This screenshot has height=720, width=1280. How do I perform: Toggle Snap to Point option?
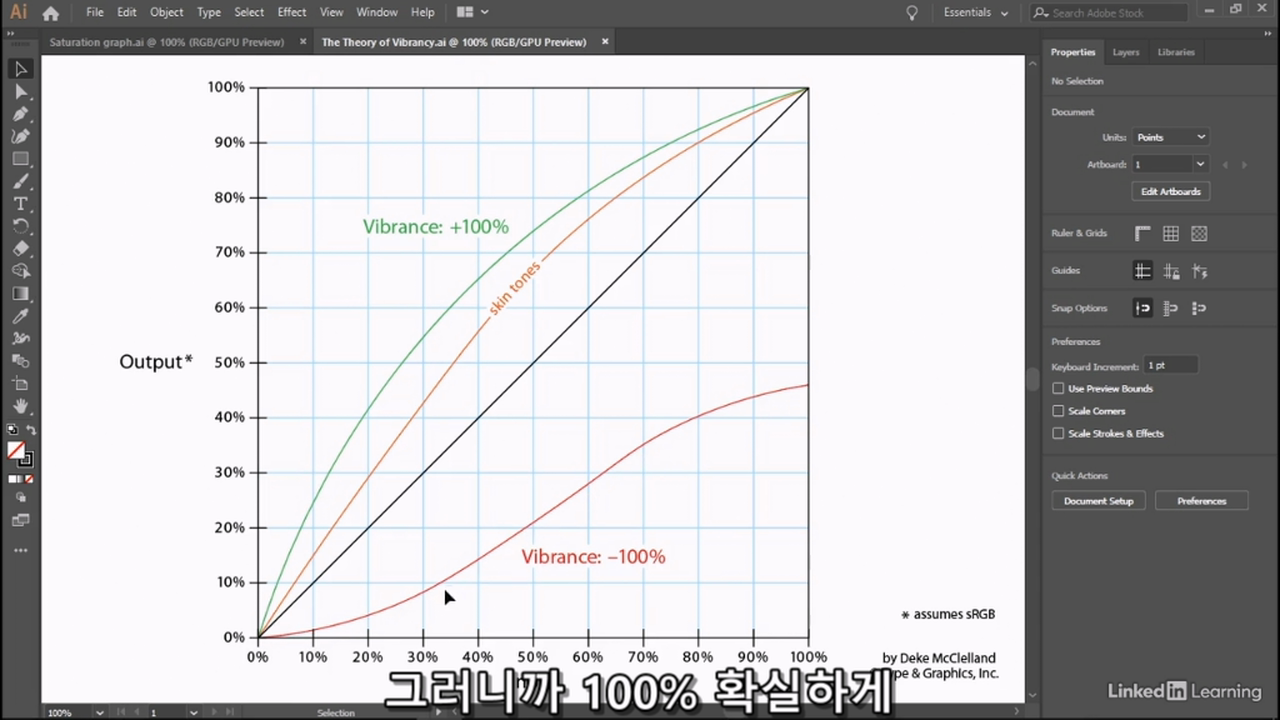pyautogui.click(x=1143, y=308)
